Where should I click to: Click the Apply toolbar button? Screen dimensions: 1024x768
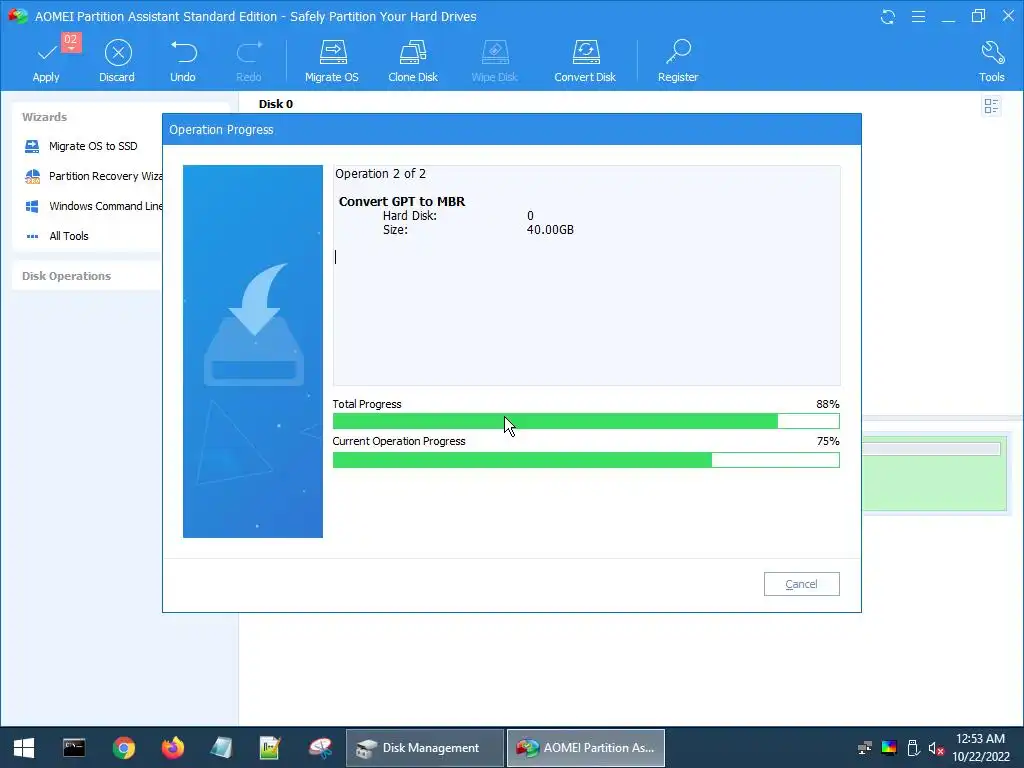click(x=46, y=60)
